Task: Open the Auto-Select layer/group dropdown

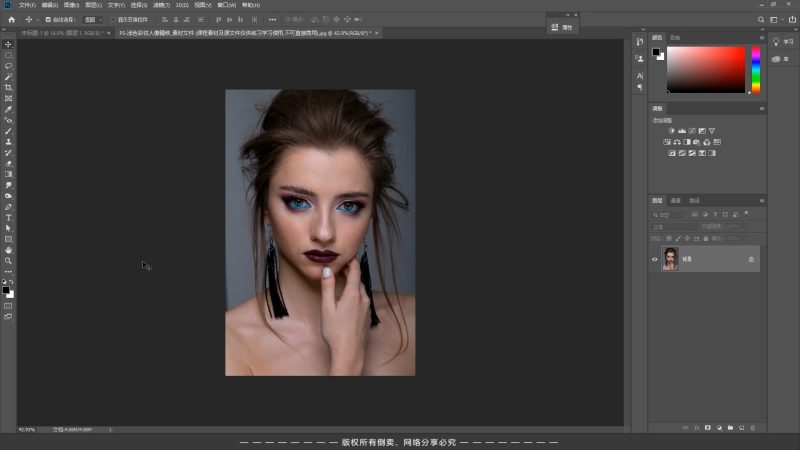Action: pos(92,19)
